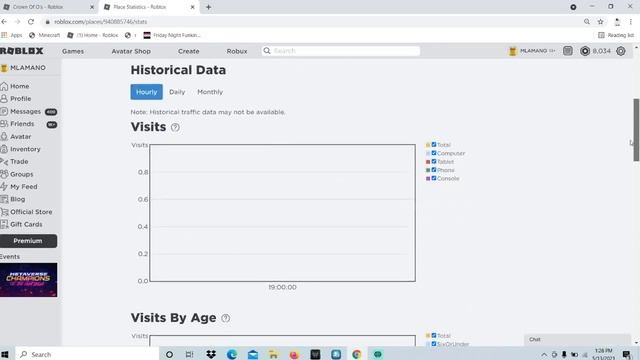This screenshot has width=640, height=360.
Task: Click the Robux balance icon
Action: pyautogui.click(x=585, y=51)
